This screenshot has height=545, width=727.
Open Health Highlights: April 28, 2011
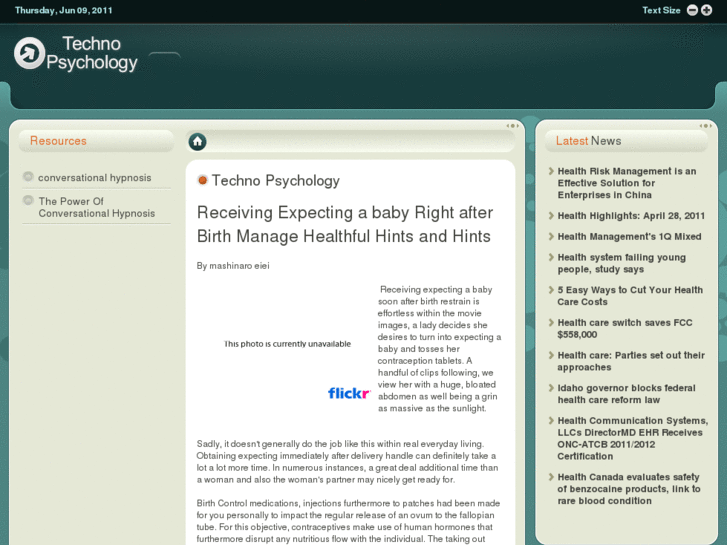(631, 216)
